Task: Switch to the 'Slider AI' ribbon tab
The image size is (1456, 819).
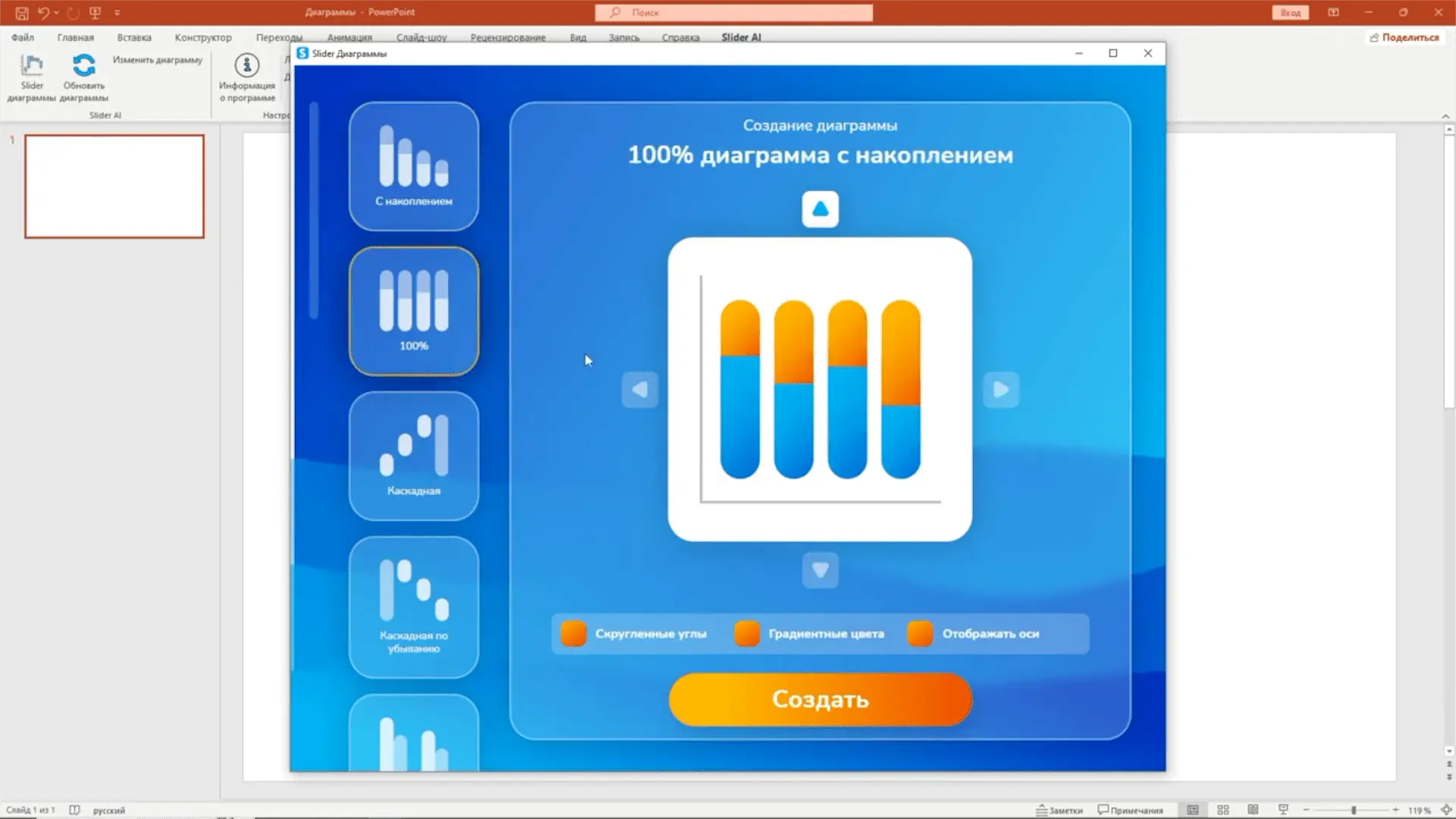Action: pyautogui.click(x=741, y=37)
